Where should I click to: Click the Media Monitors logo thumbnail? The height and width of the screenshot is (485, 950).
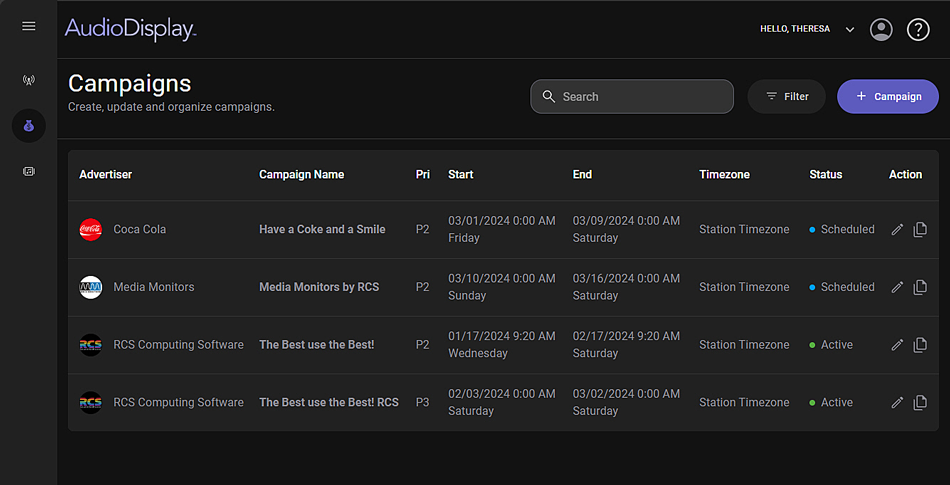91,287
